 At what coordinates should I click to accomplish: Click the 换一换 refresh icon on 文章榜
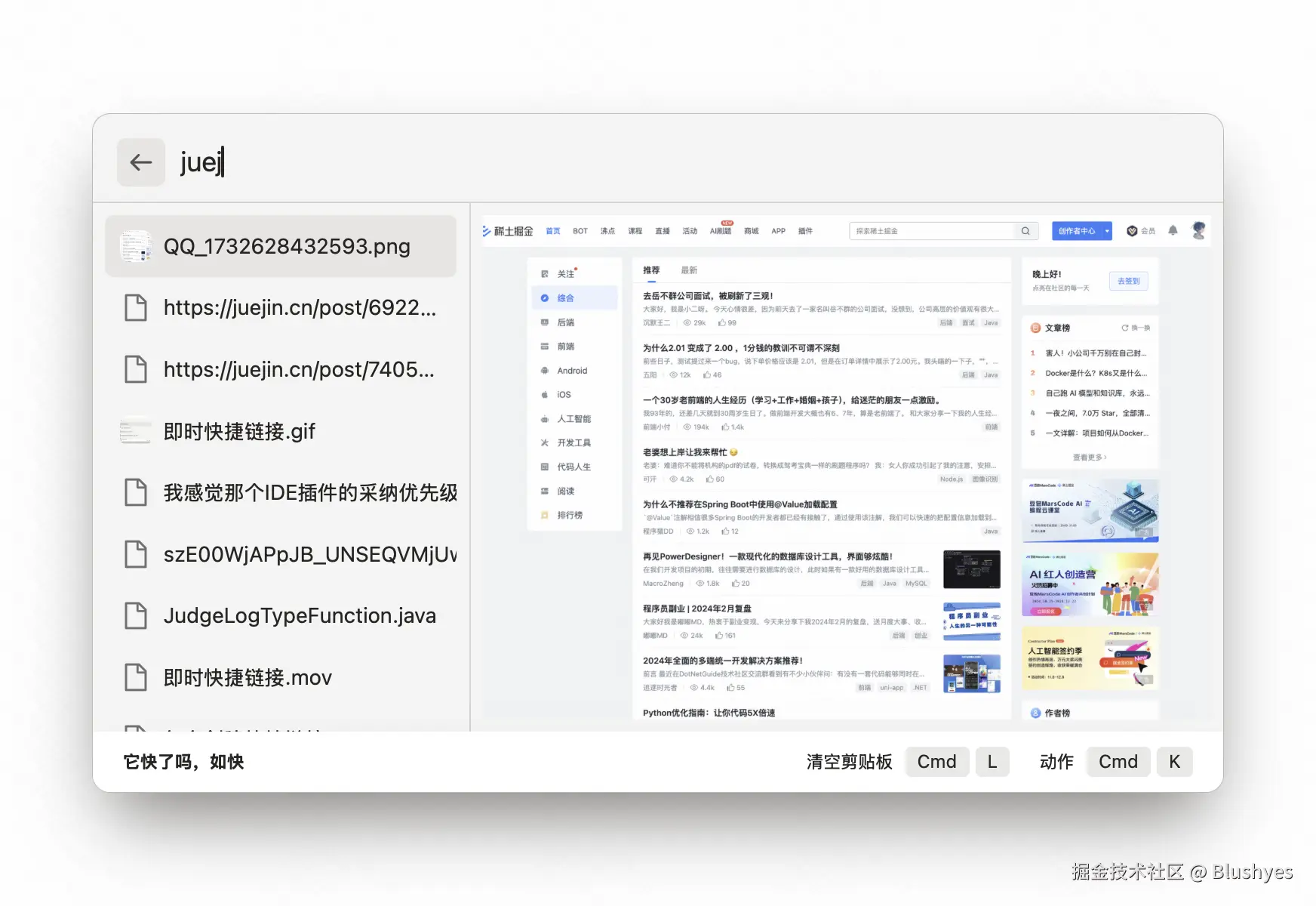(x=1124, y=327)
